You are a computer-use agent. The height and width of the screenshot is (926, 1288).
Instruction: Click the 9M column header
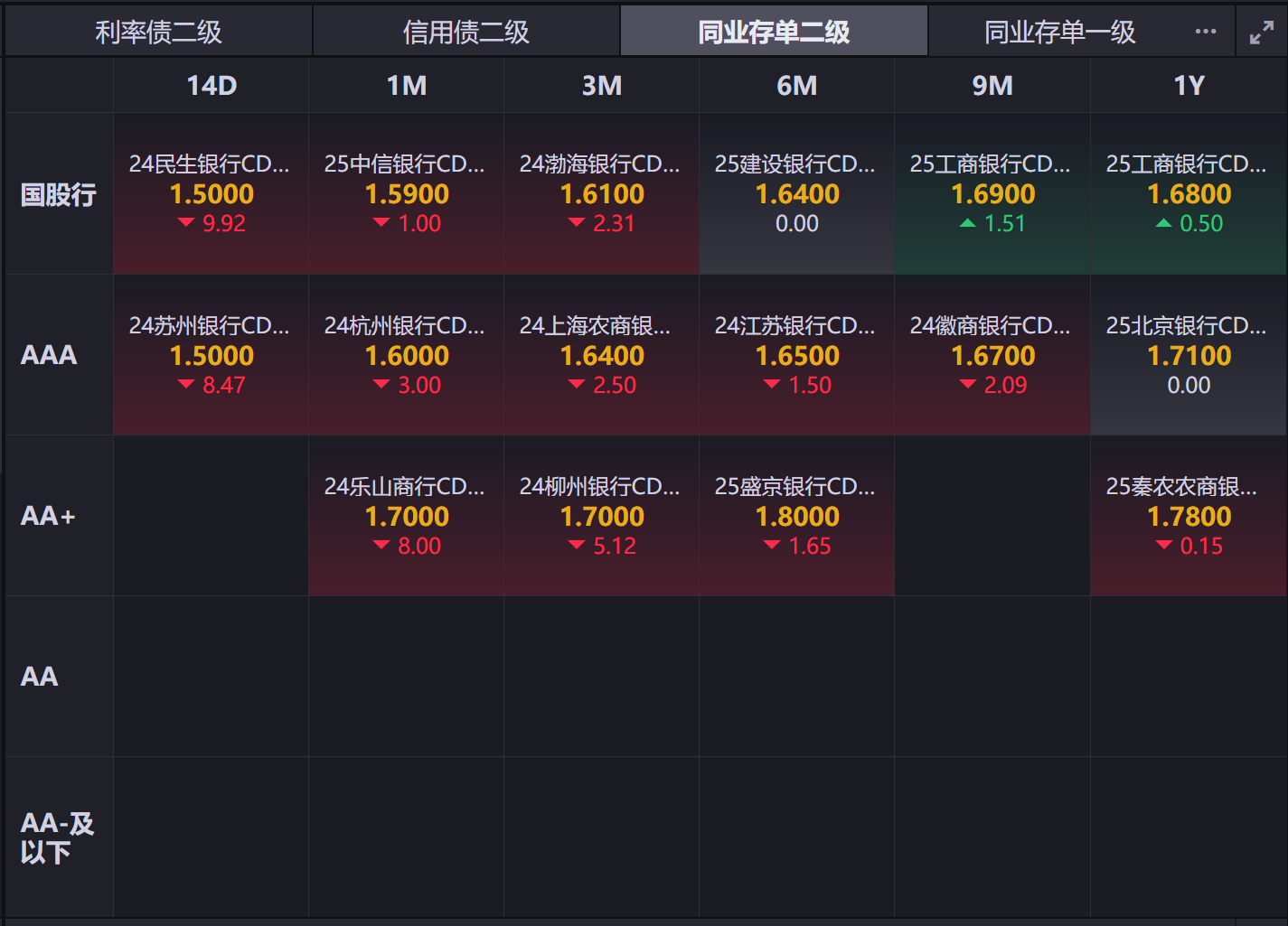992,86
